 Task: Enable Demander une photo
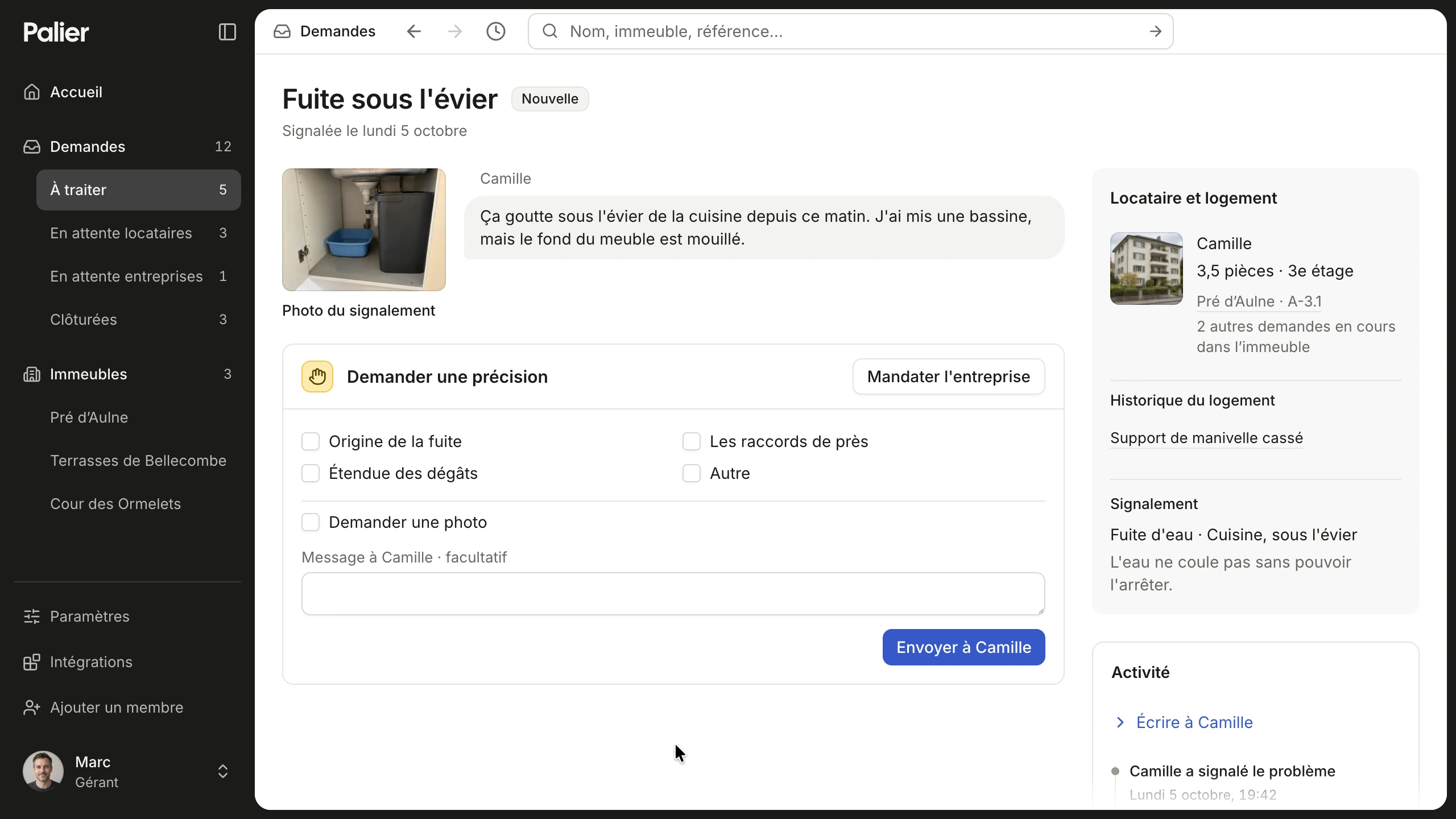[311, 522]
